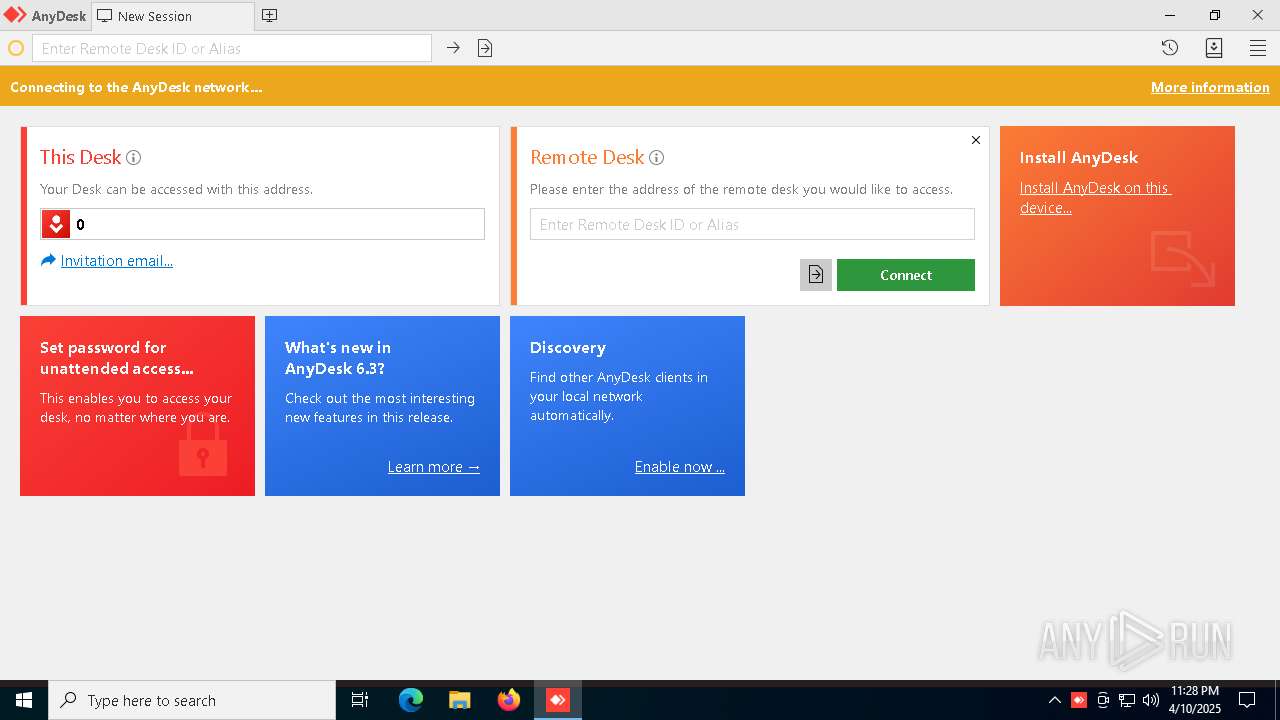Click What's new in AnyDesk 6.3 heading
1280x720 pixels.
(338, 358)
